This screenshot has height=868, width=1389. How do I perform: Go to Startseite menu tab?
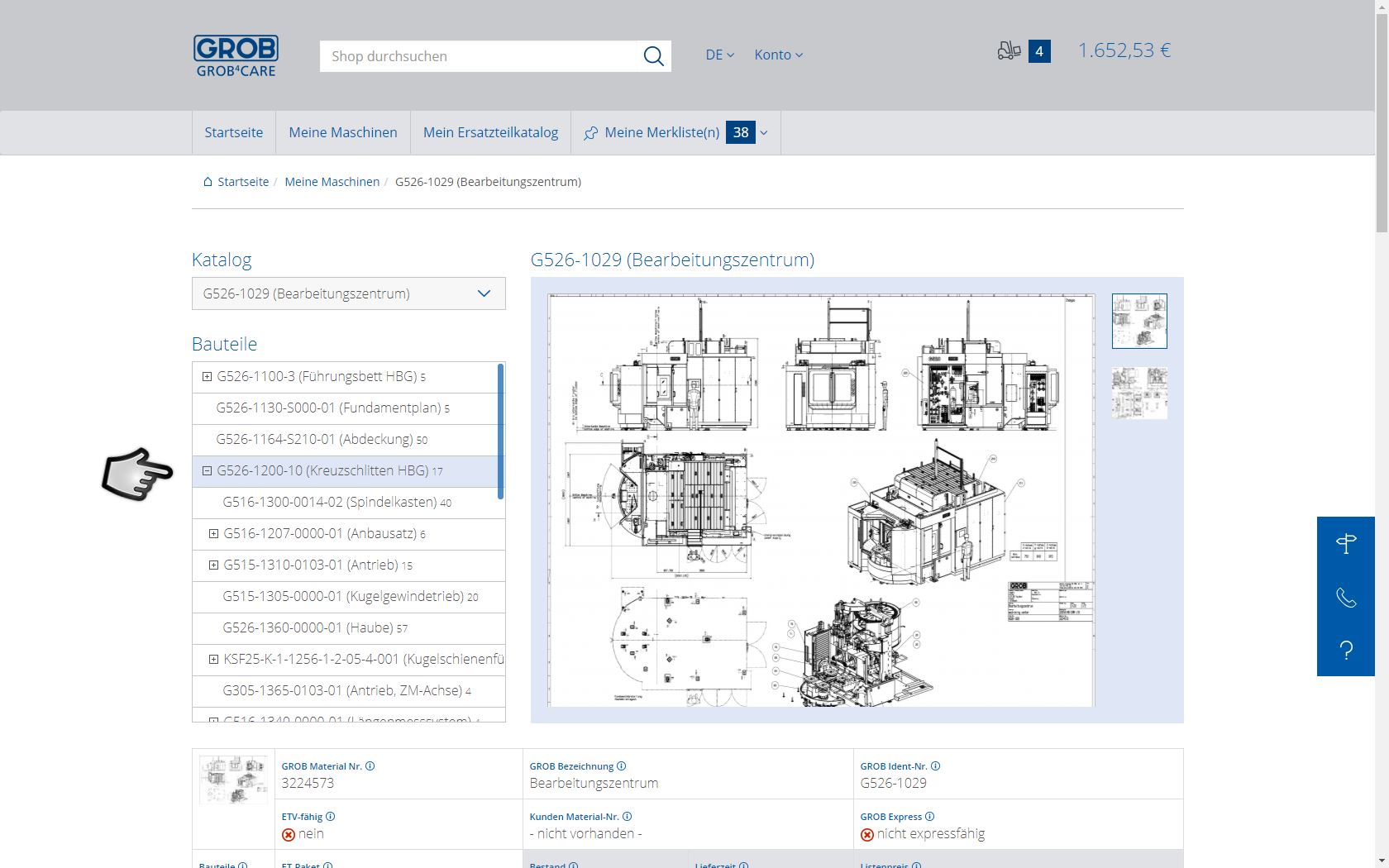point(234,132)
